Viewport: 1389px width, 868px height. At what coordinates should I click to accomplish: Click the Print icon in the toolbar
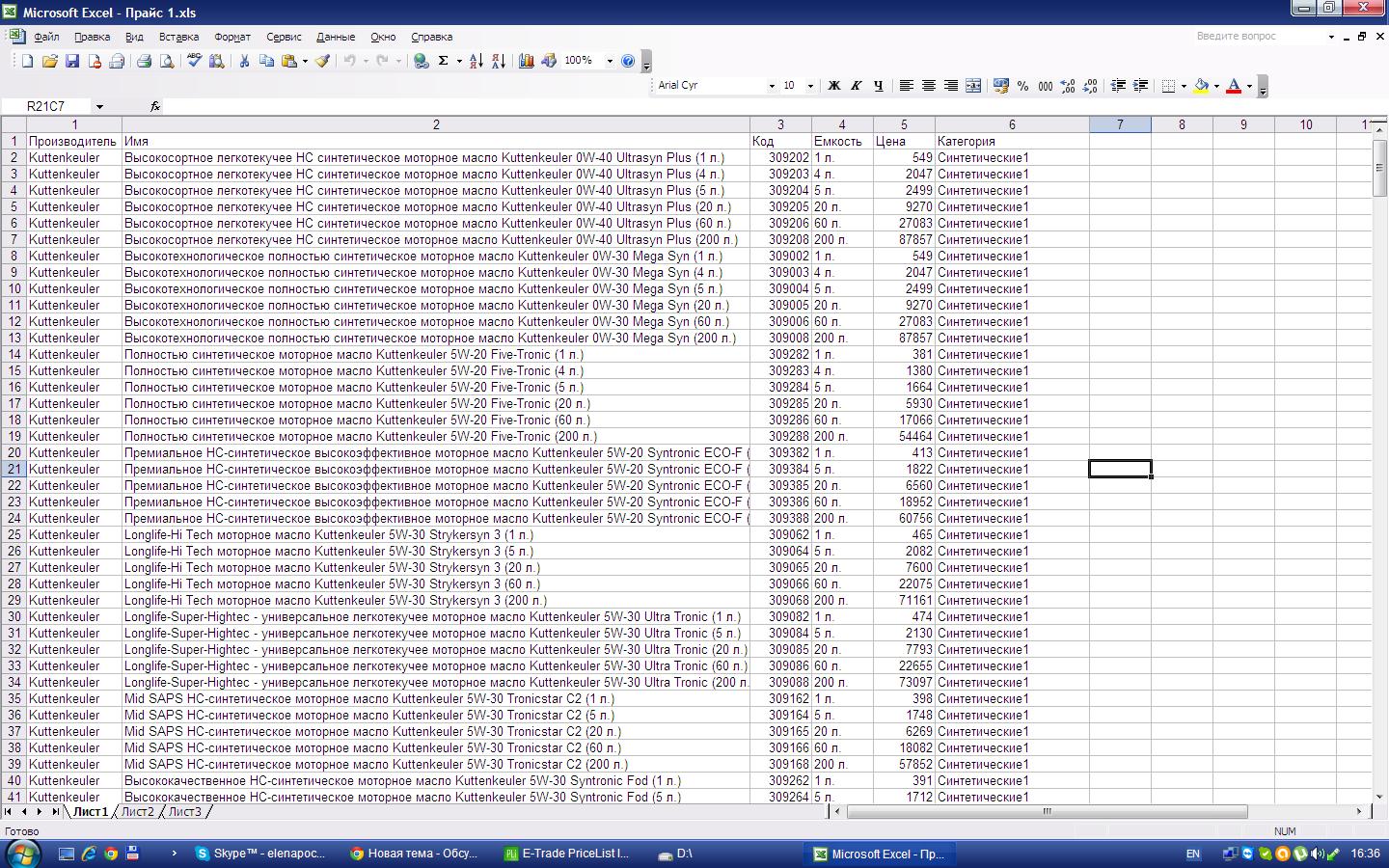pos(144,61)
